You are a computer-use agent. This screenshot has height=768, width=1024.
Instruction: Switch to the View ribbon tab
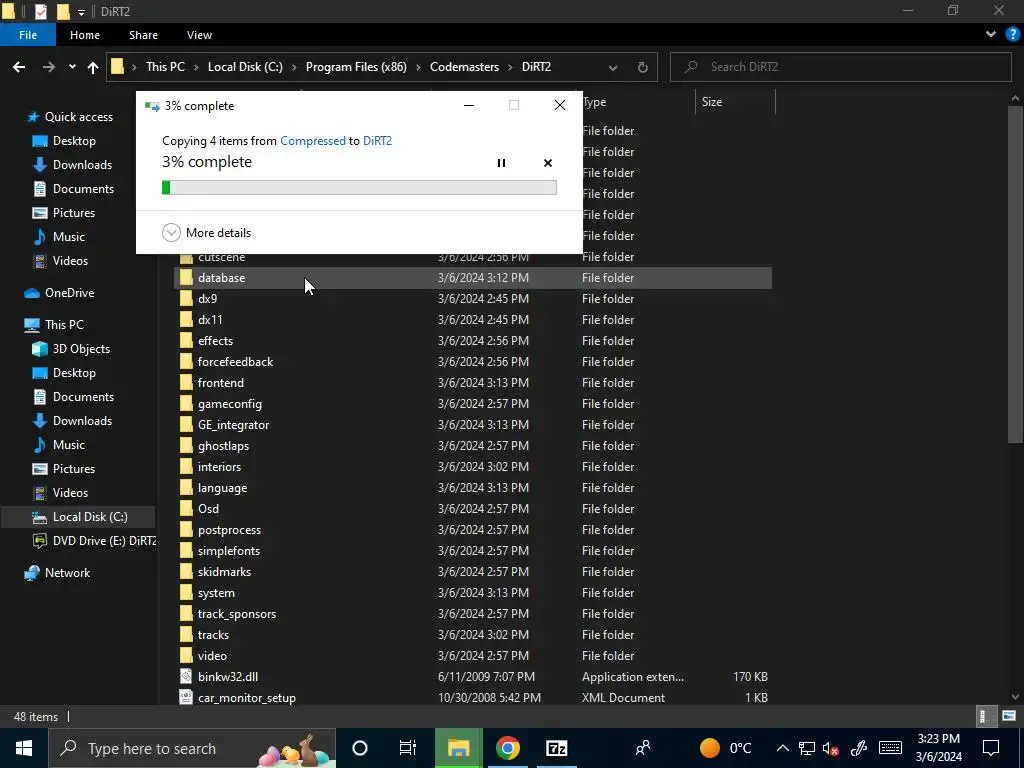coord(199,35)
